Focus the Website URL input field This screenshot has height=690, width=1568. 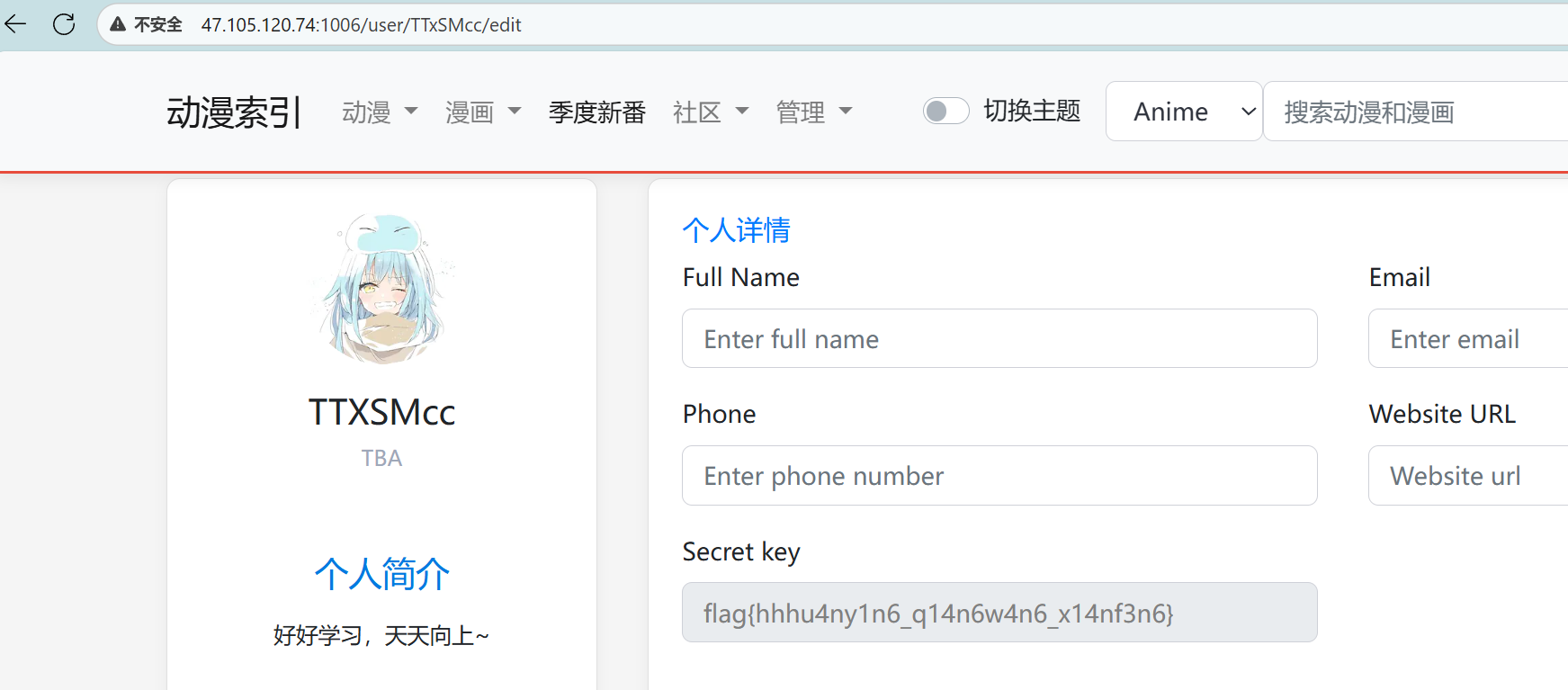coord(1468,475)
